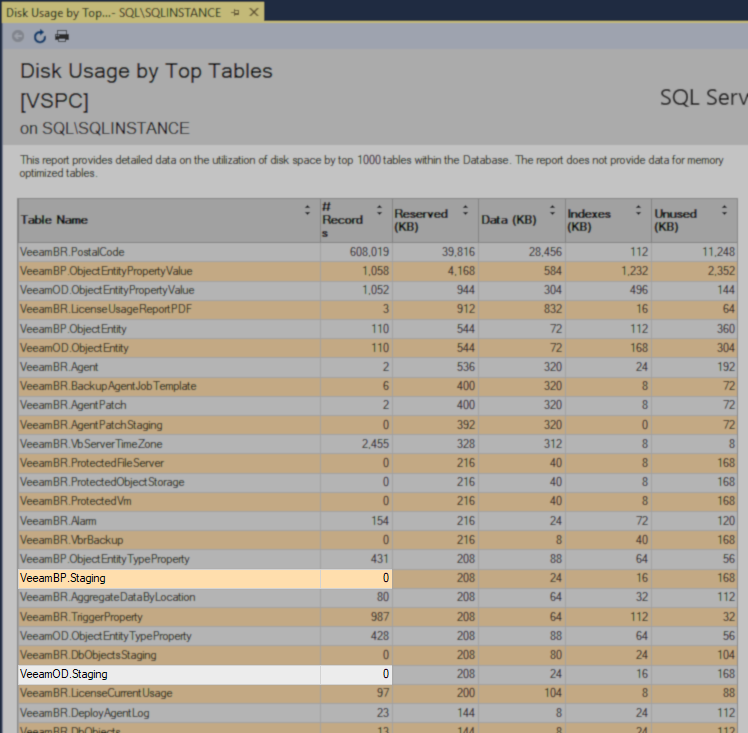Image resolution: width=748 pixels, height=733 pixels.
Task: Sort by Unused (KB) column arrows
Action: tap(724, 210)
